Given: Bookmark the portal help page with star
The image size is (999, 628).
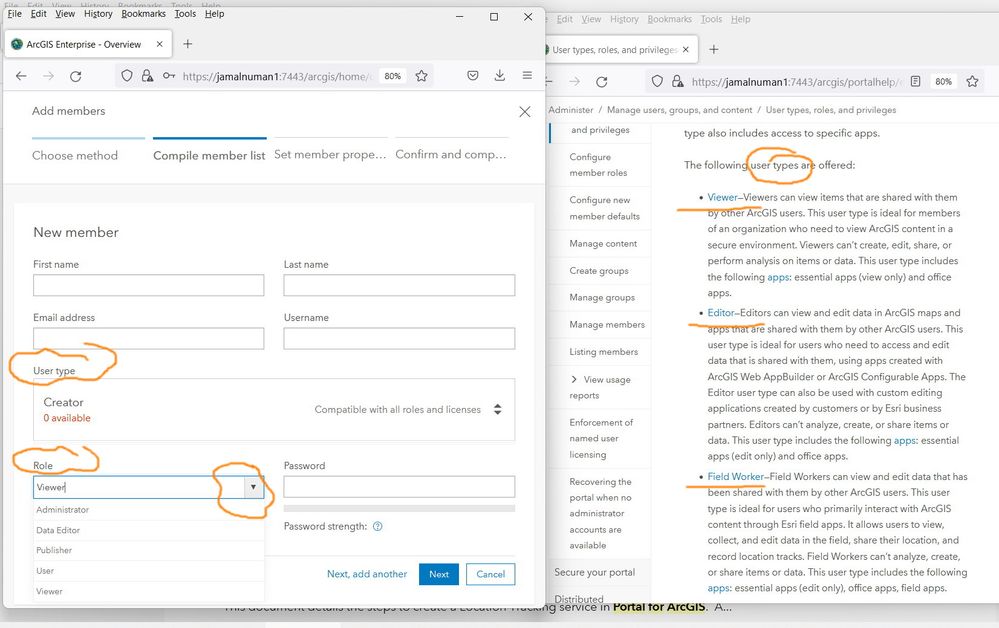Looking at the screenshot, I should coord(972,82).
